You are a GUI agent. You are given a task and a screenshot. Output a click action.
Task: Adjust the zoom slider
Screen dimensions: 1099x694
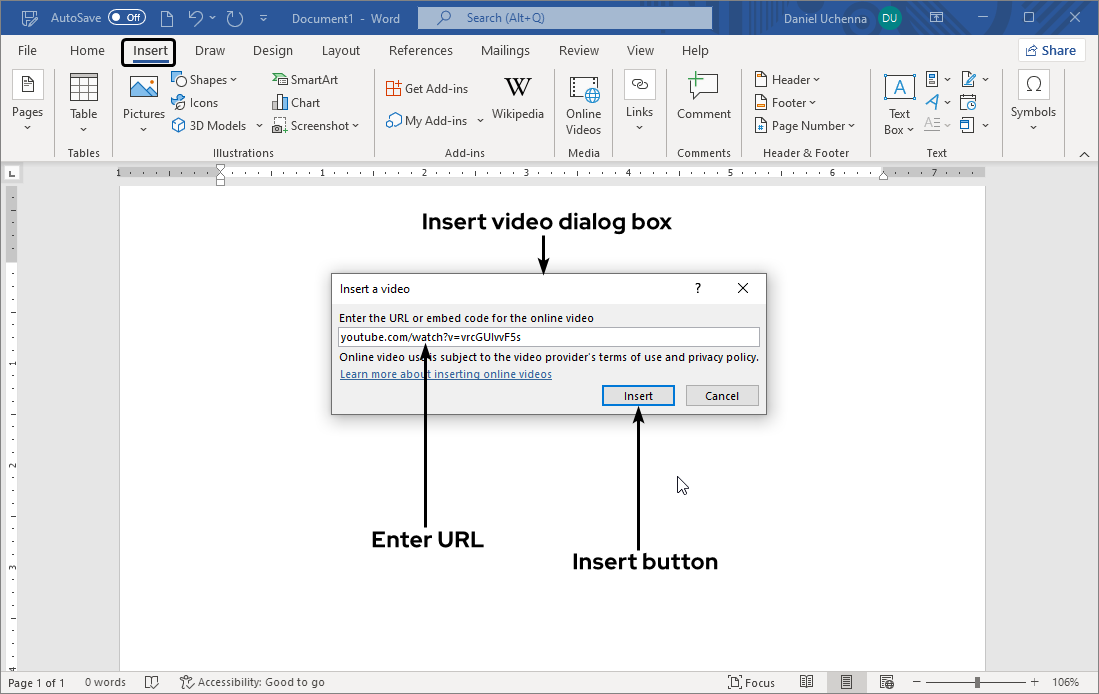tap(975, 682)
